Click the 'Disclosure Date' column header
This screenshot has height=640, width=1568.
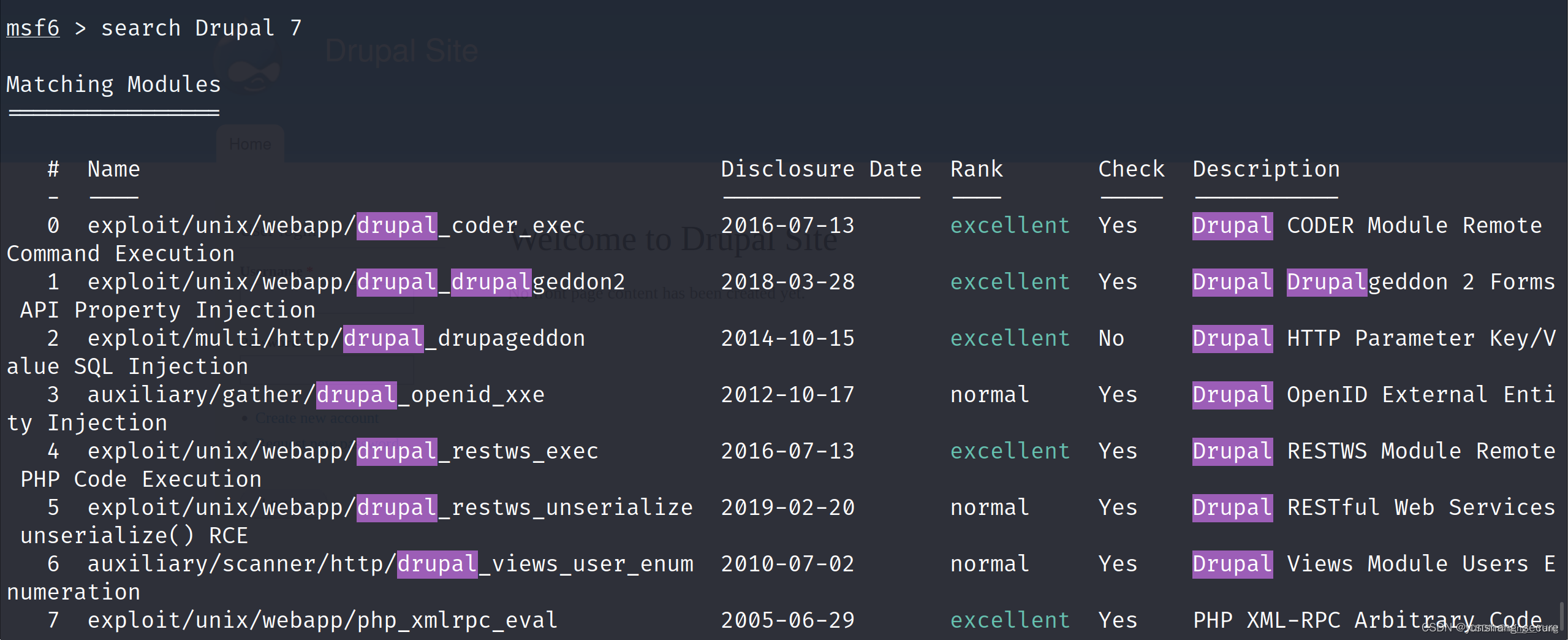pos(822,169)
